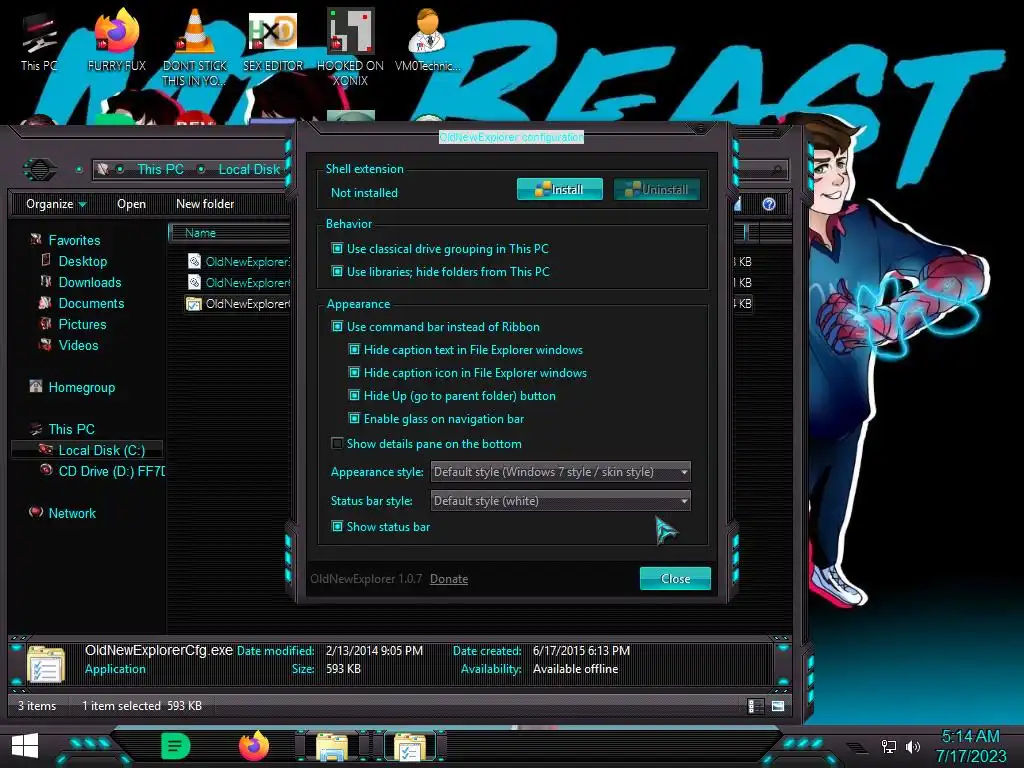
Task: Expand the Favorites group
Action: [x=74, y=240]
